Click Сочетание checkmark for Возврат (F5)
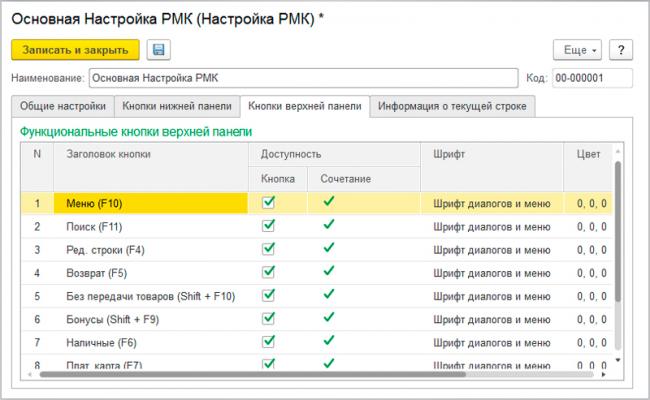 point(329,271)
